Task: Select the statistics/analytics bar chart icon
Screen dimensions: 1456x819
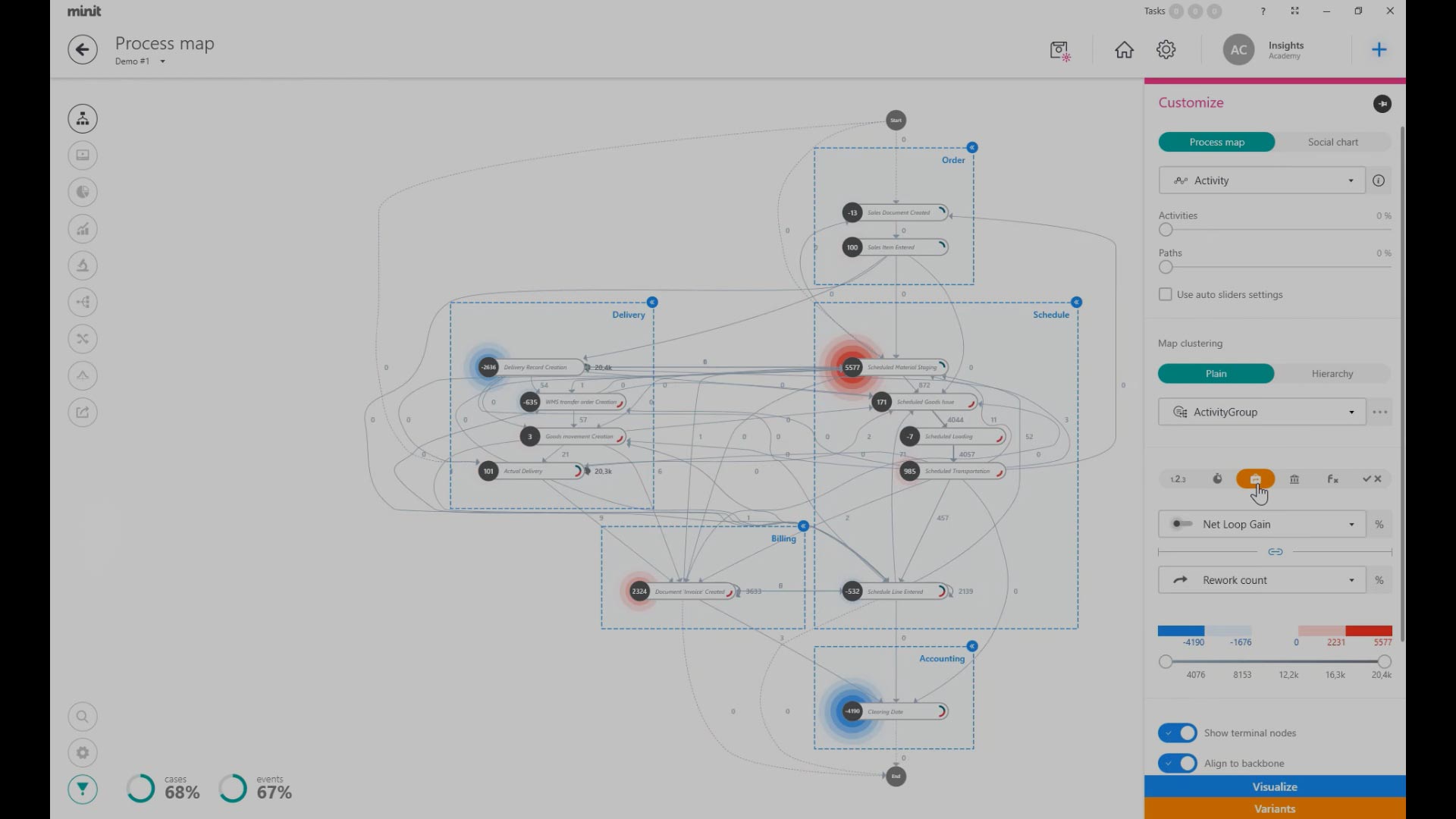Action: click(x=83, y=228)
